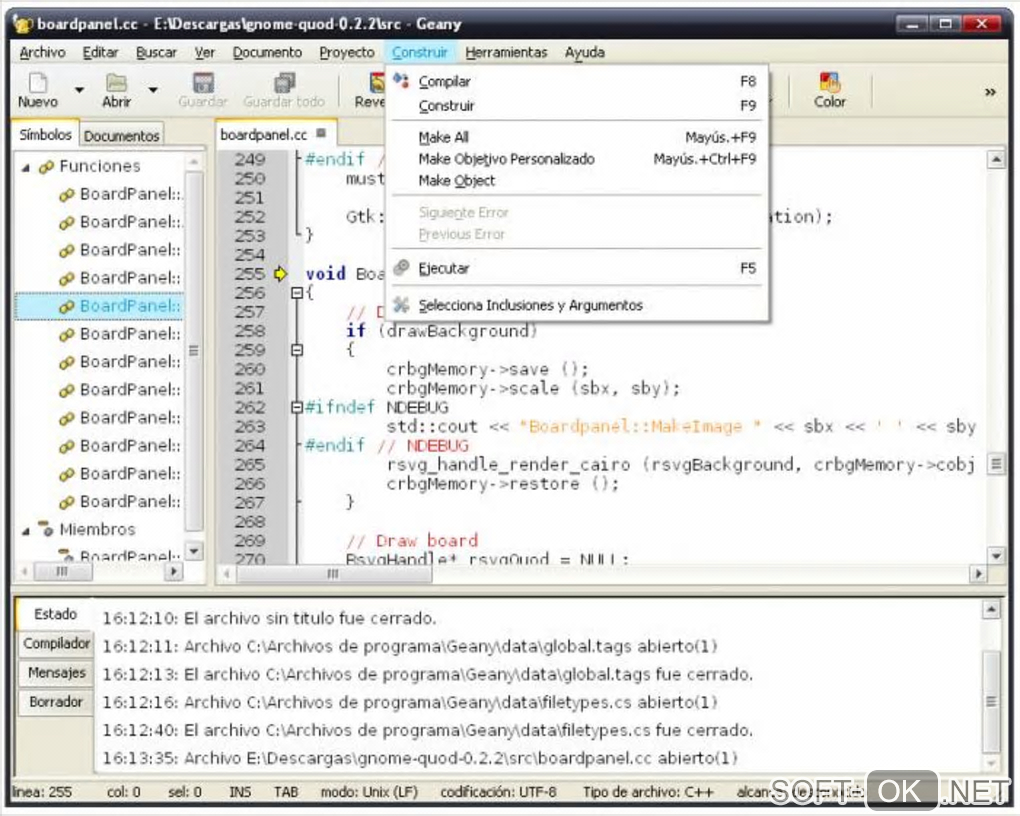
Task: Open the Editar menu
Action: [100, 53]
